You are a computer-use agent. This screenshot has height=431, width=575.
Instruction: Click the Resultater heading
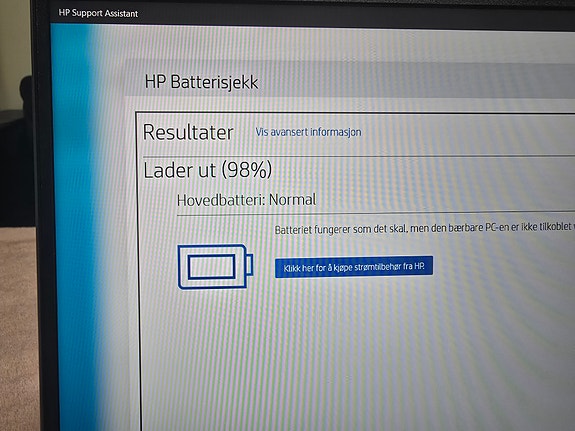pos(188,132)
